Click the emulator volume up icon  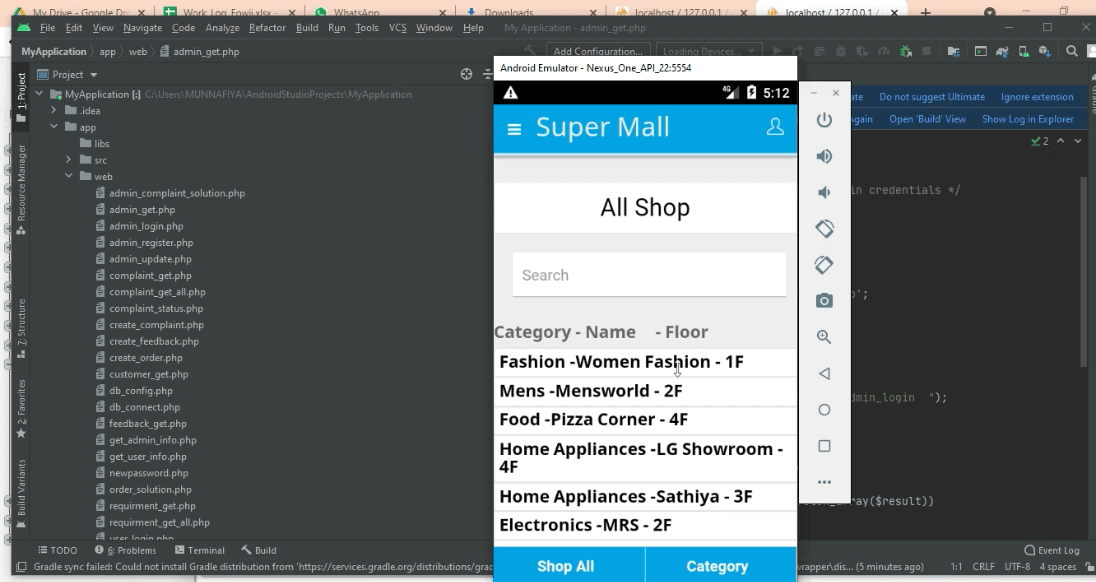click(x=824, y=157)
